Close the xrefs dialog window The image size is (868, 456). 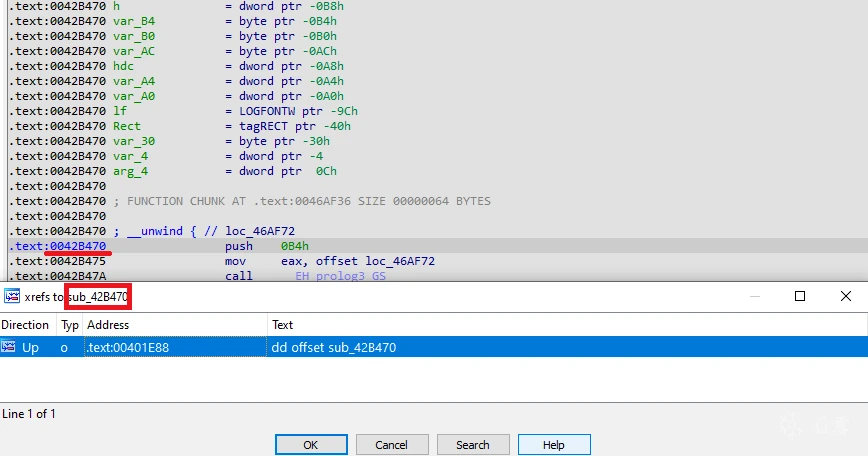coord(846,296)
